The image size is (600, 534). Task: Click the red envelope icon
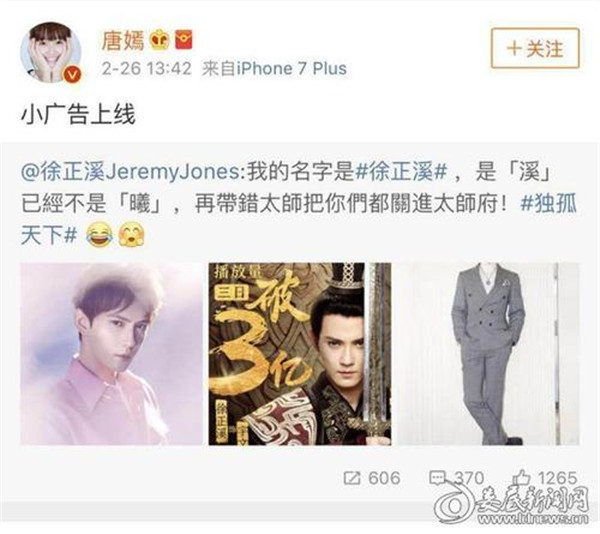pos(184,40)
